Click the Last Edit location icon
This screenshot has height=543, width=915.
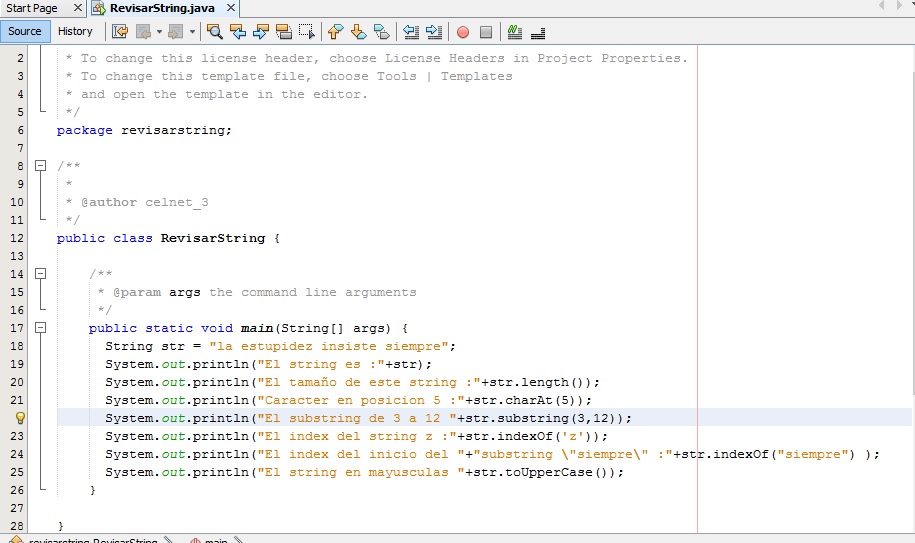[120, 32]
